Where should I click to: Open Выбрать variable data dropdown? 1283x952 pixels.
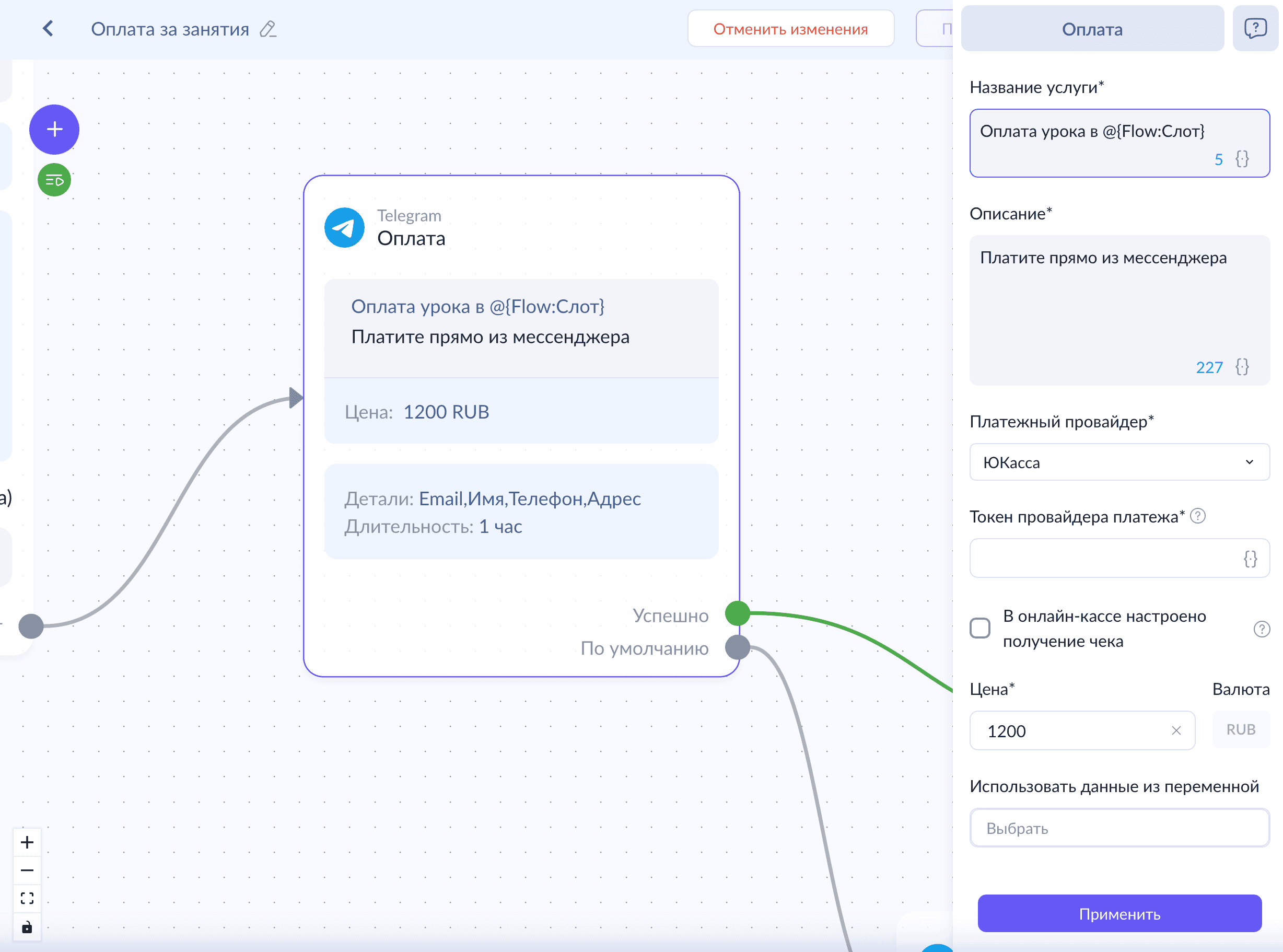1119,828
